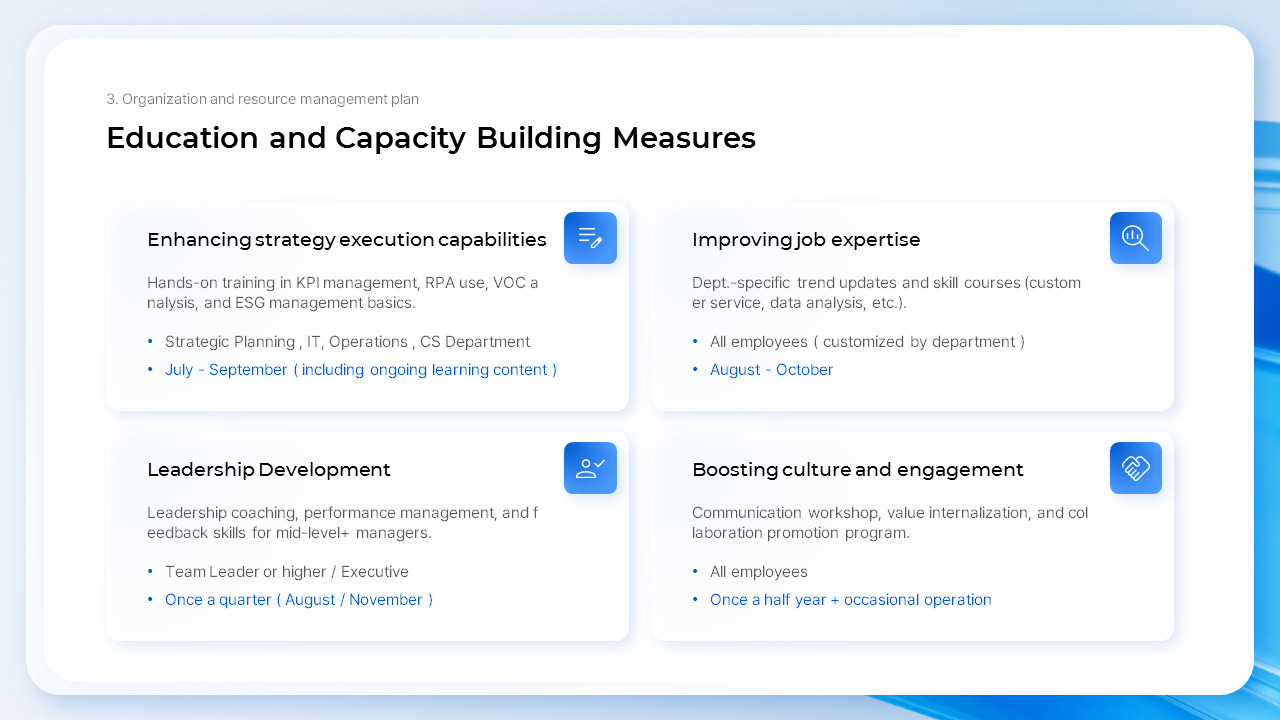Click the Enhancing strategy execution capabilities heading

346,239
